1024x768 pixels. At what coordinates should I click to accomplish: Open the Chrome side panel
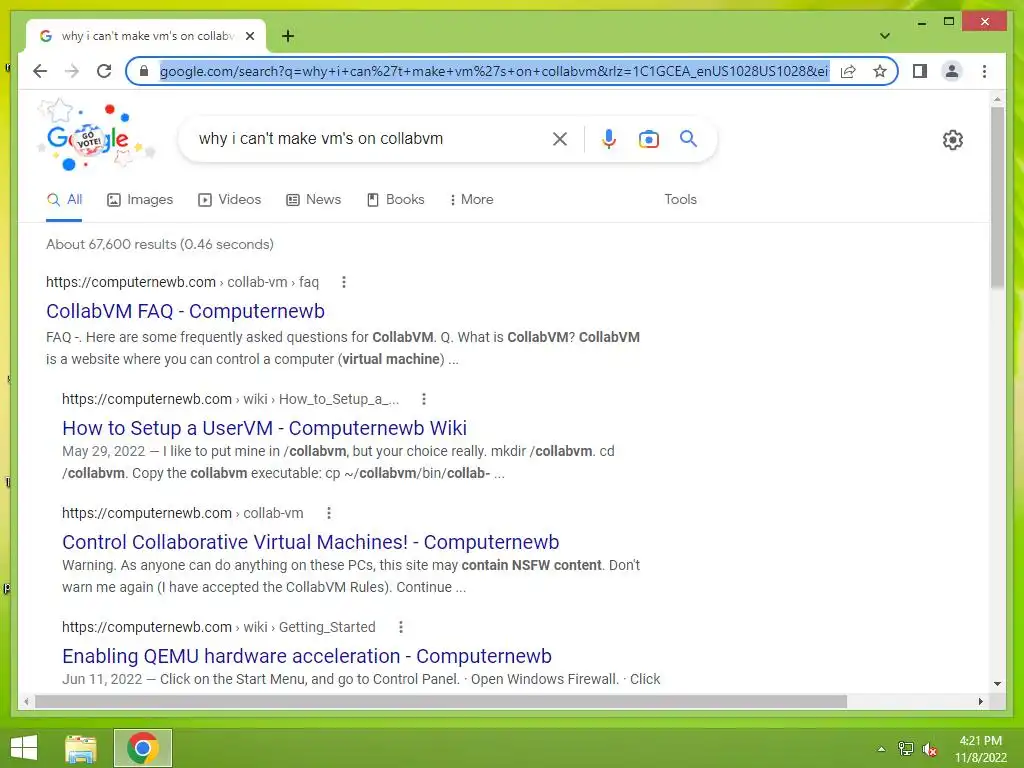click(x=920, y=71)
